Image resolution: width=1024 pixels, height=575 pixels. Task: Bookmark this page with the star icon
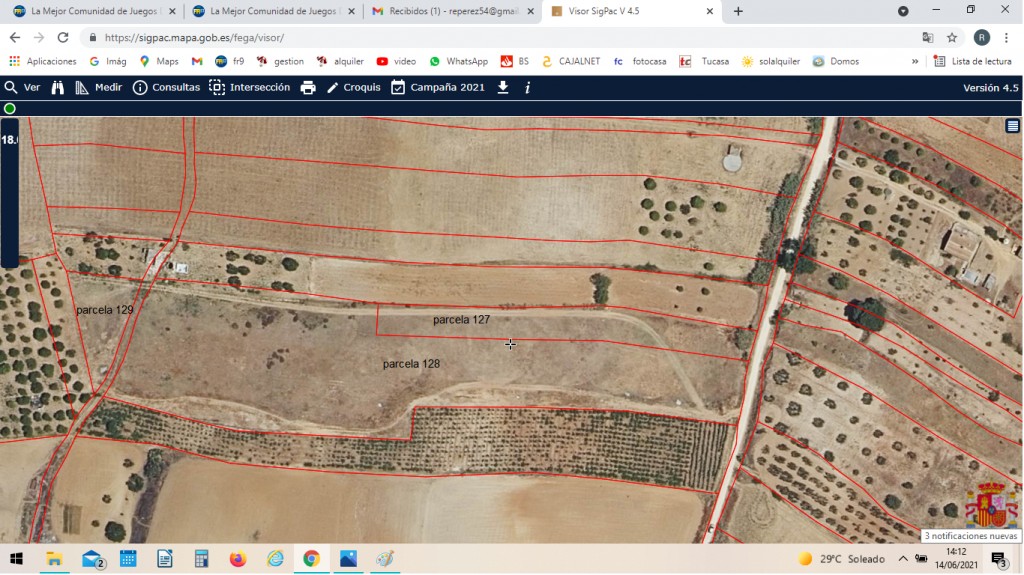pos(952,38)
